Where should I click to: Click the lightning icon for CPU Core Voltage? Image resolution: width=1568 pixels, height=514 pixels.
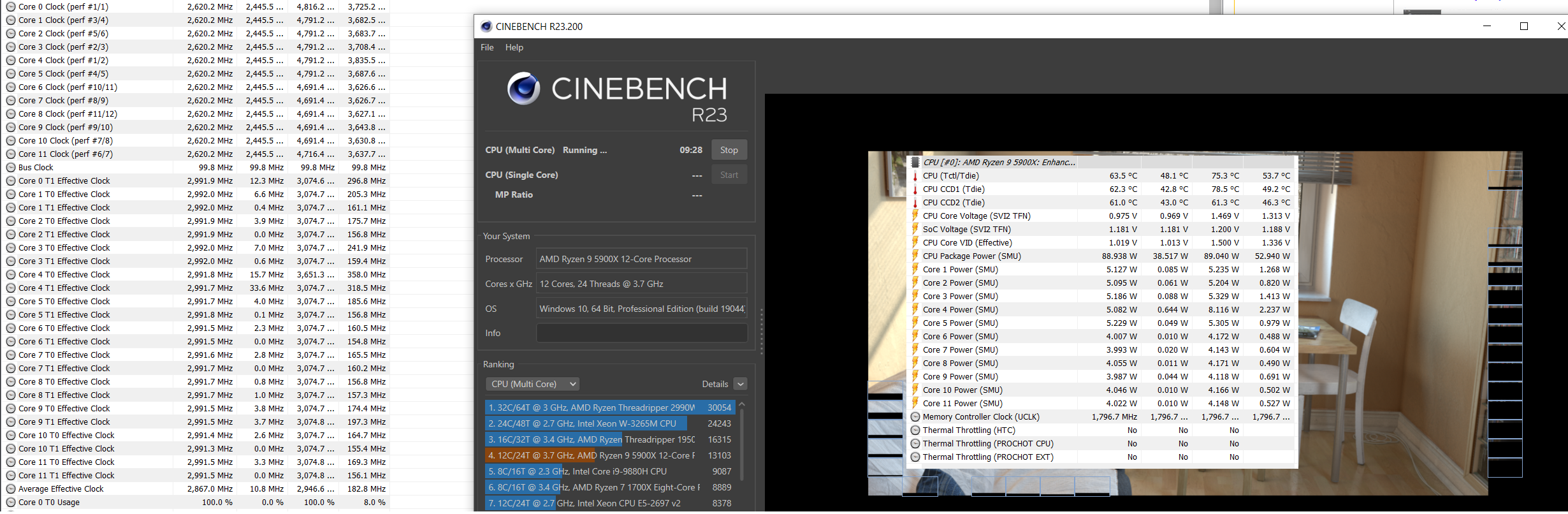tap(915, 216)
